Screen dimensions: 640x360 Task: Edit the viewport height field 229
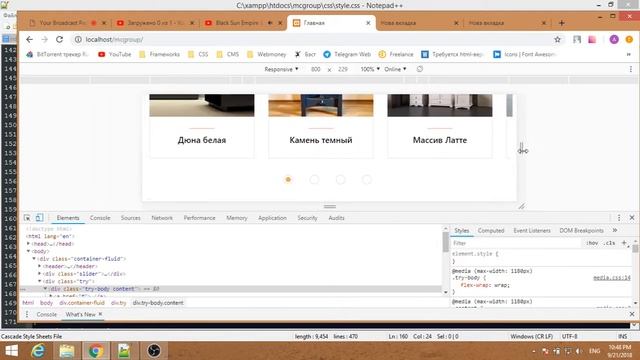point(343,69)
